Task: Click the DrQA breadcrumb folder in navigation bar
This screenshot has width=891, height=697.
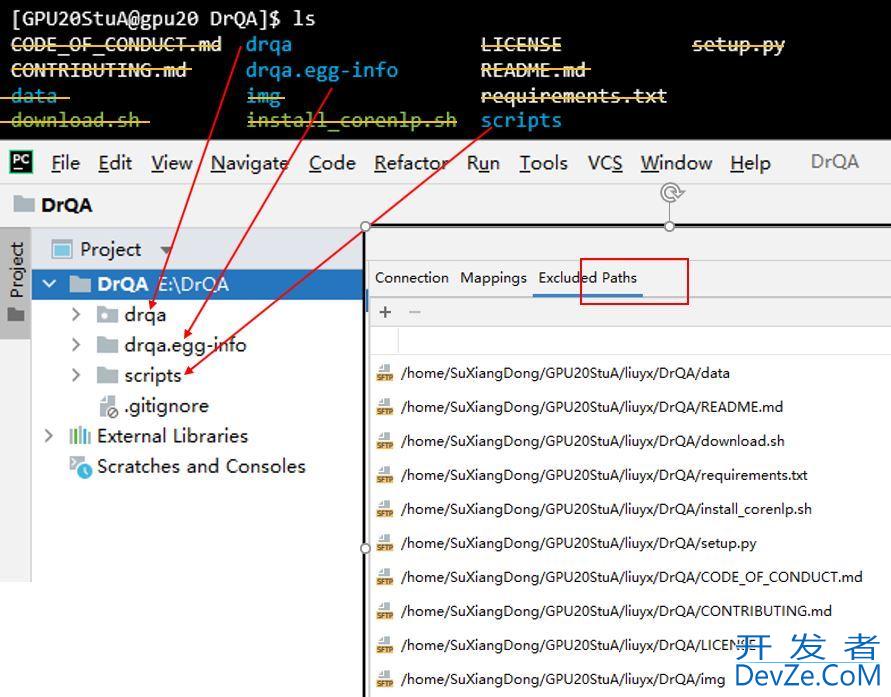Action: pos(53,204)
